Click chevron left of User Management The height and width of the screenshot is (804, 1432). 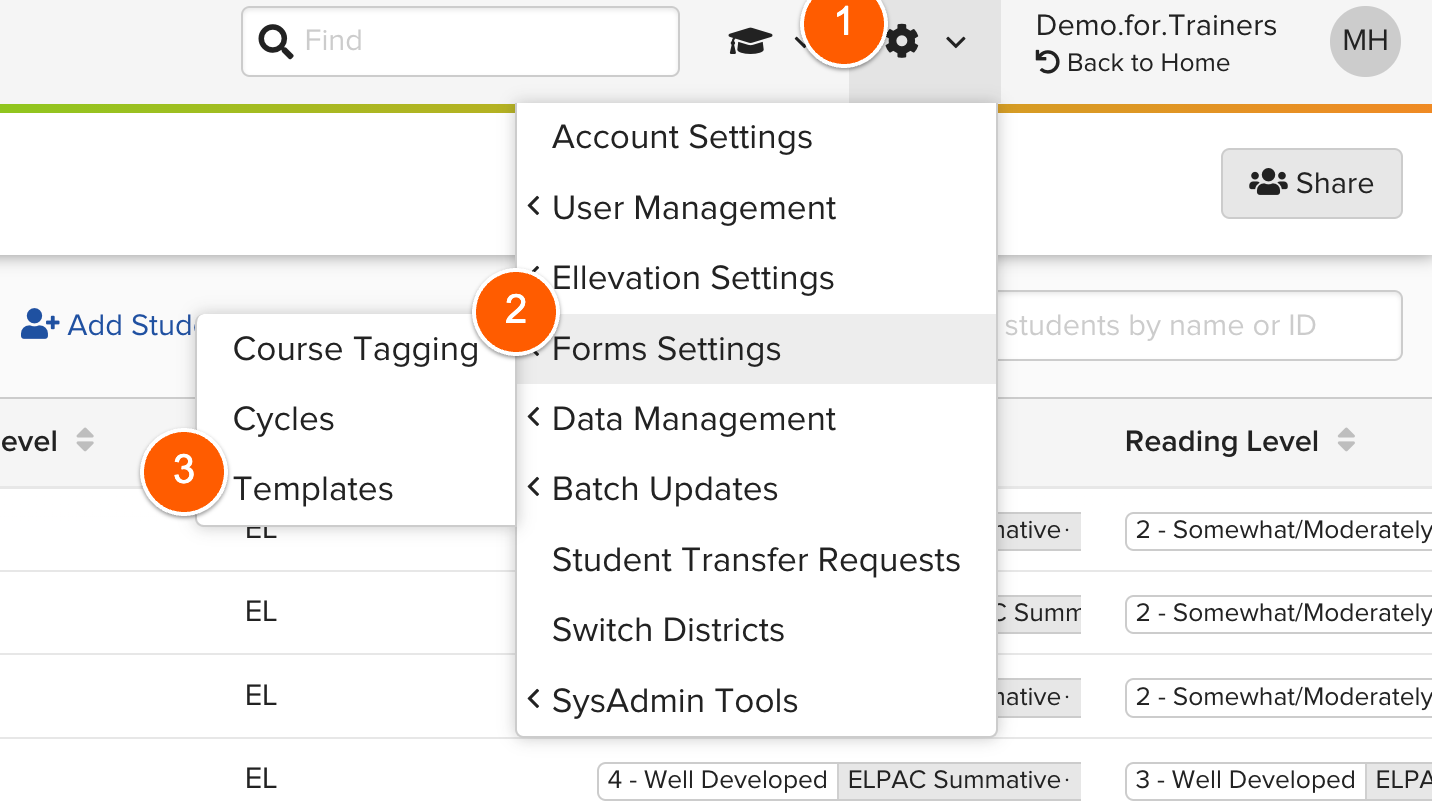[x=534, y=207]
